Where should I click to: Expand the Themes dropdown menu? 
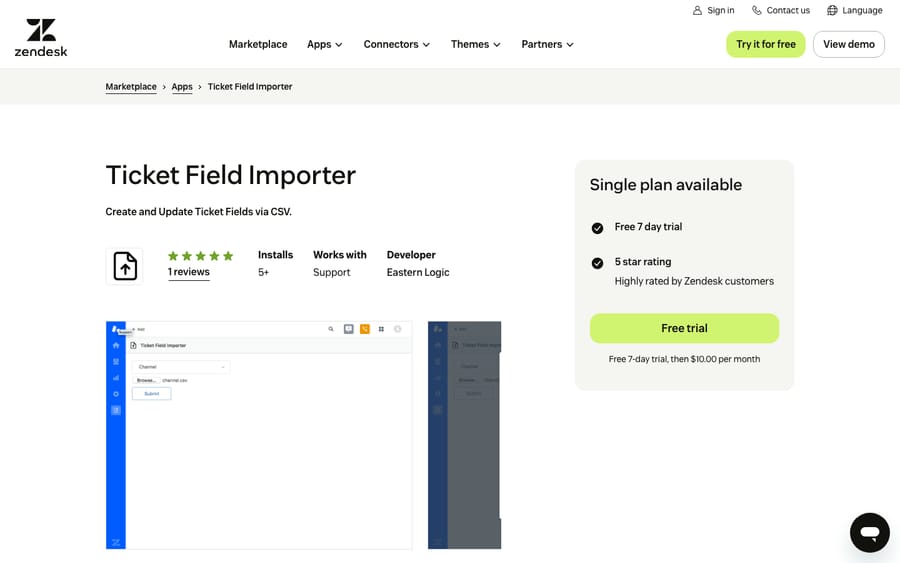tap(475, 44)
